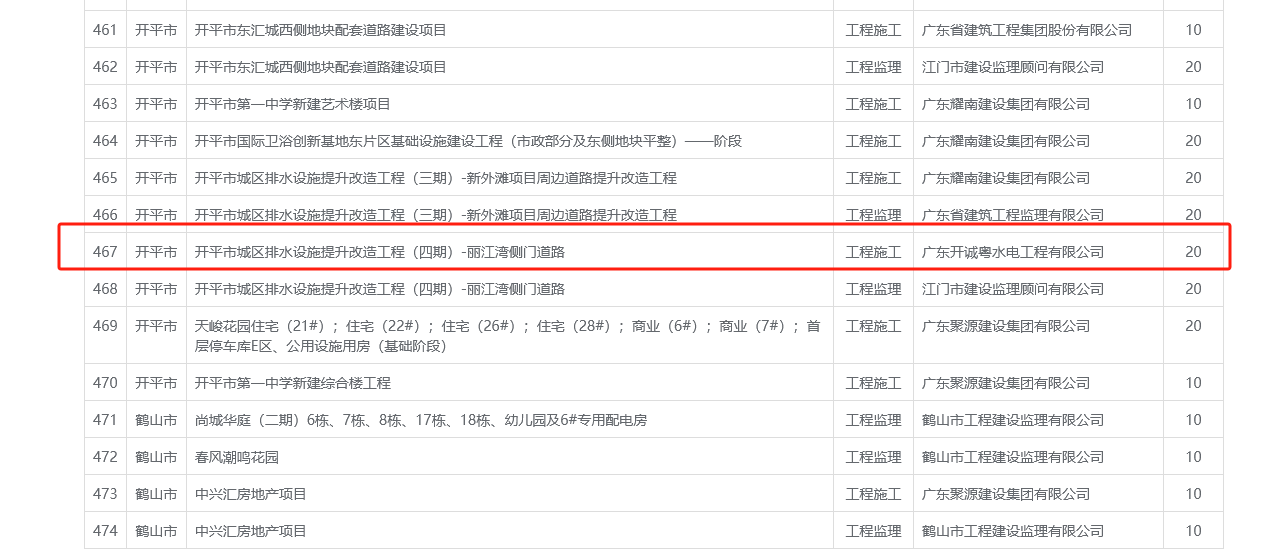Click 工程监理 type cell in row 472
The height and width of the screenshot is (549, 1285).
point(873,457)
